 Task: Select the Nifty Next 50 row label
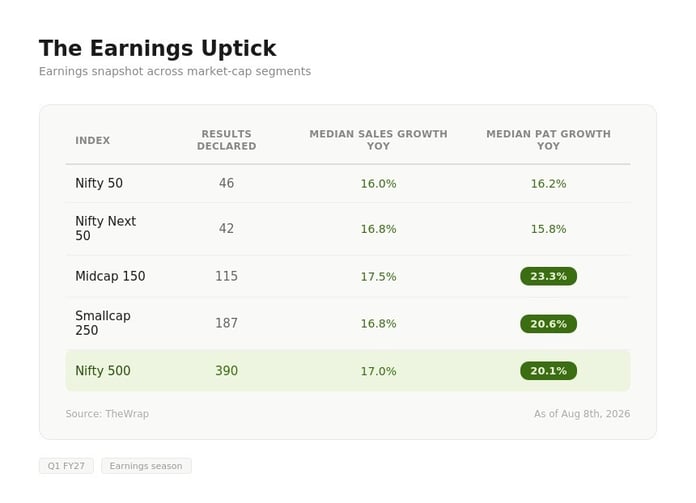pos(106,228)
